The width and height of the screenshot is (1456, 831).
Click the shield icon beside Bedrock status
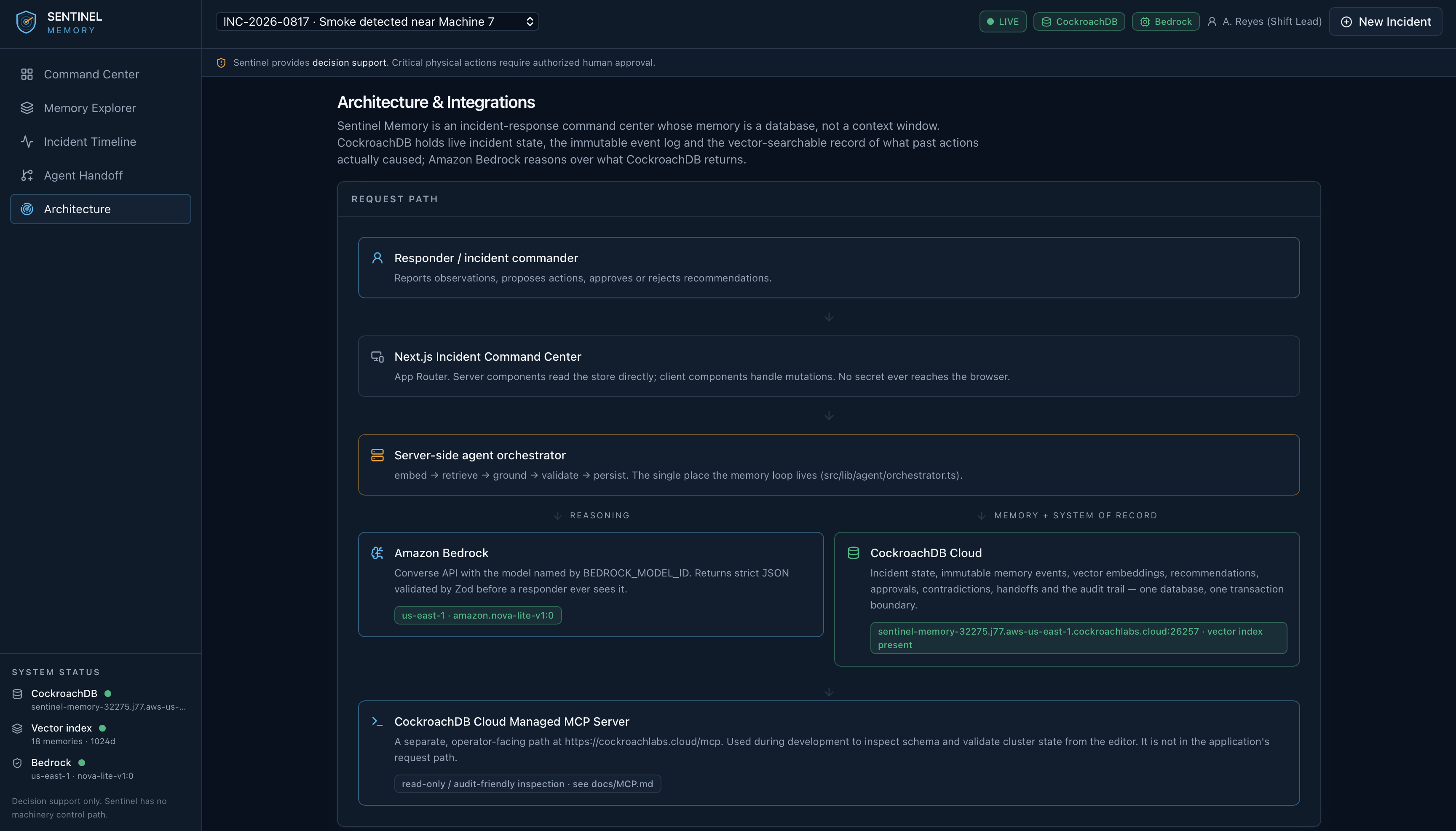(x=17, y=763)
